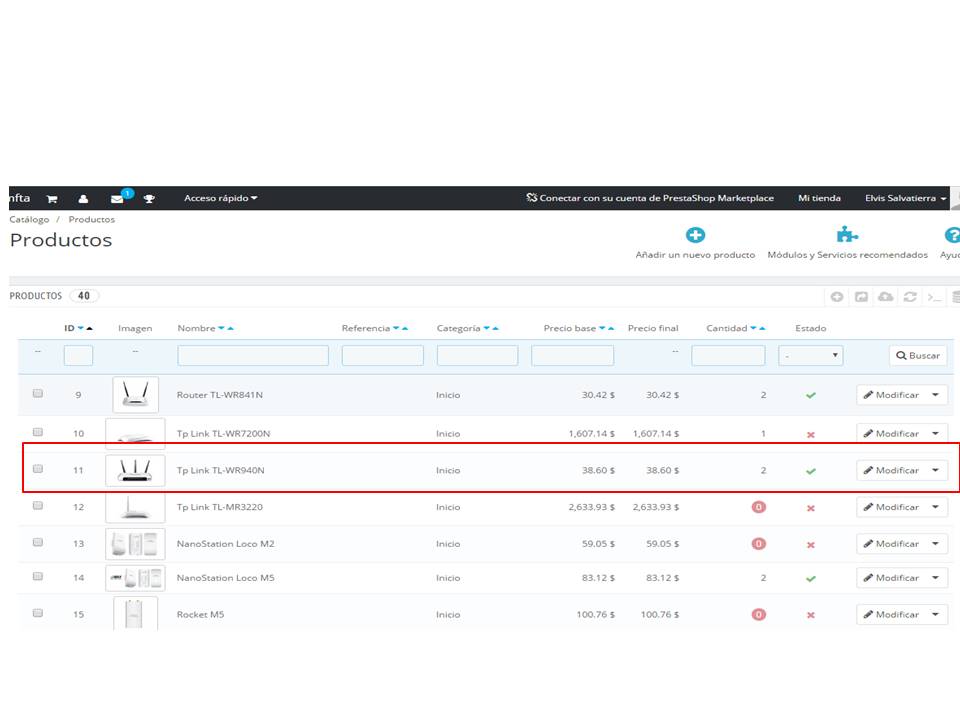Click Conectar con su cuenta de PrestaShop Marketplace
This screenshot has width=960, height=720.
[x=650, y=198]
